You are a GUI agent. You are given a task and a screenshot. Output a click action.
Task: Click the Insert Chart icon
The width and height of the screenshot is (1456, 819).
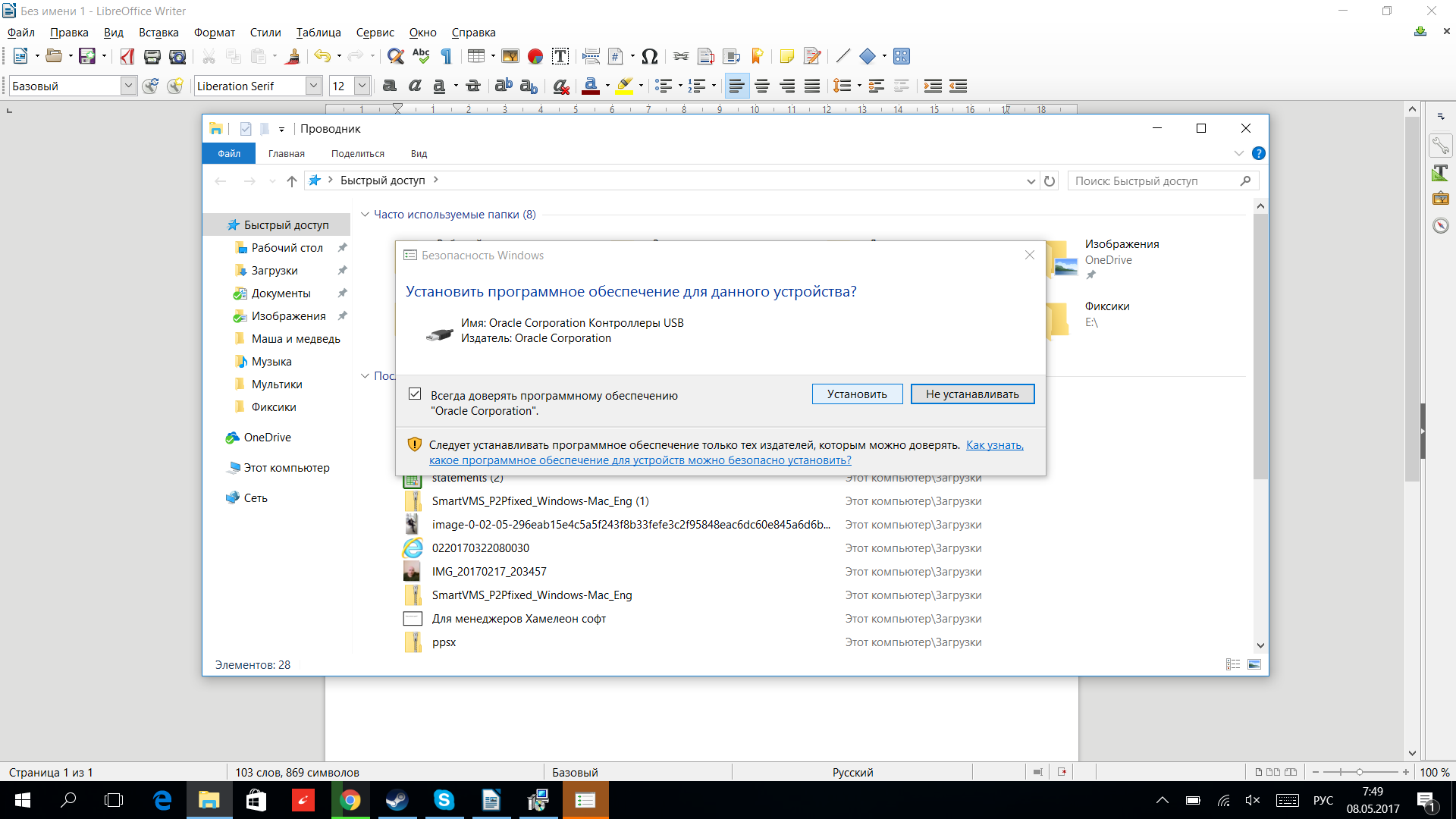535,56
